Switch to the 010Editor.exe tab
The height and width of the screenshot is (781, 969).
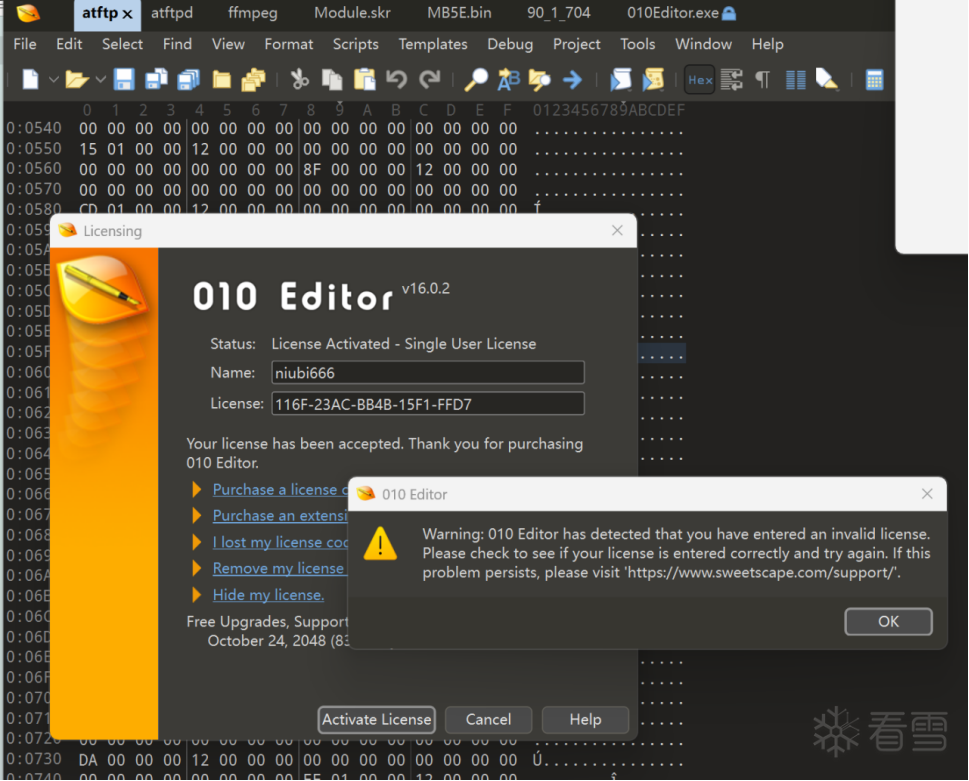681,13
